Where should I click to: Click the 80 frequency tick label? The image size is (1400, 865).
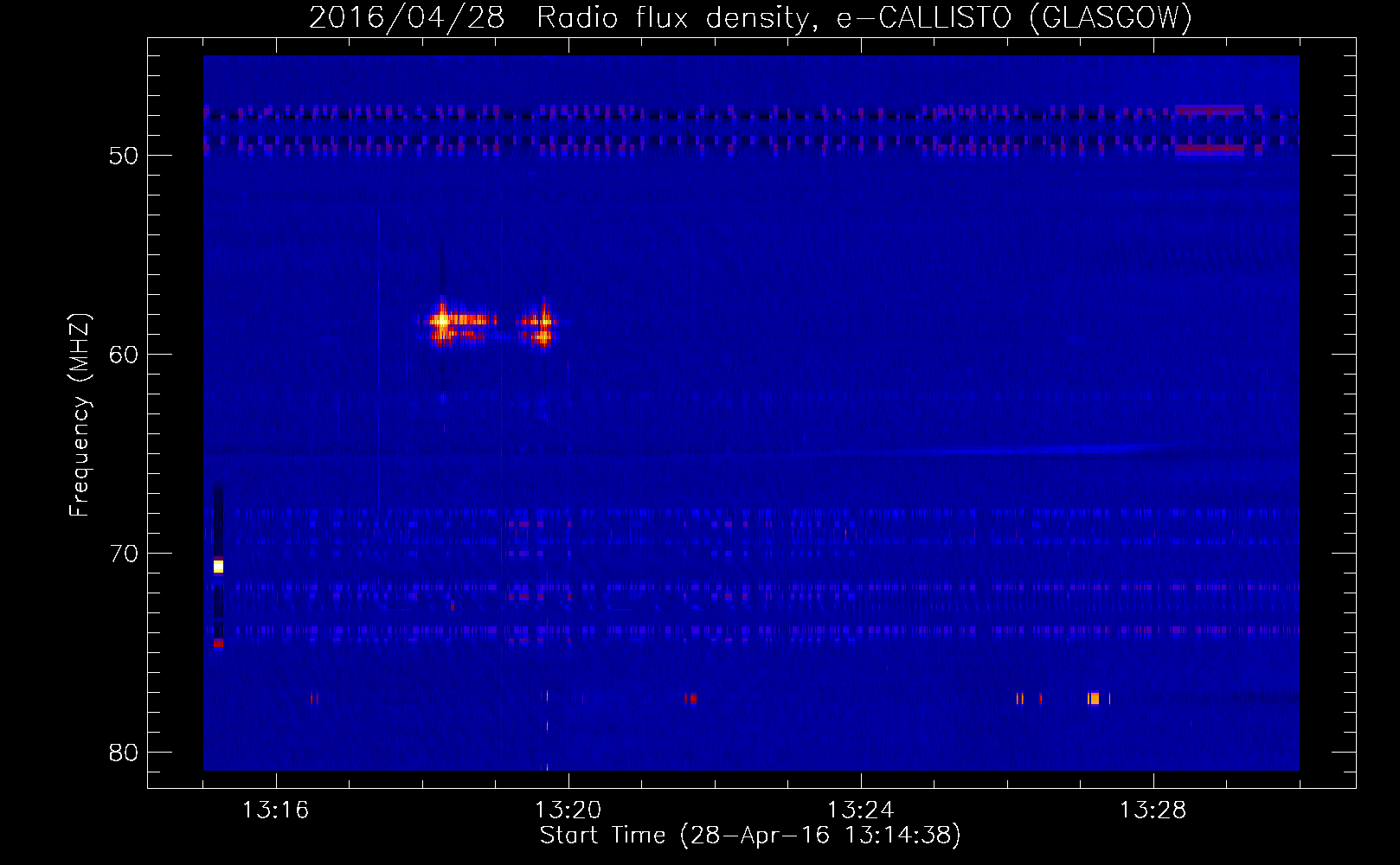[124, 753]
